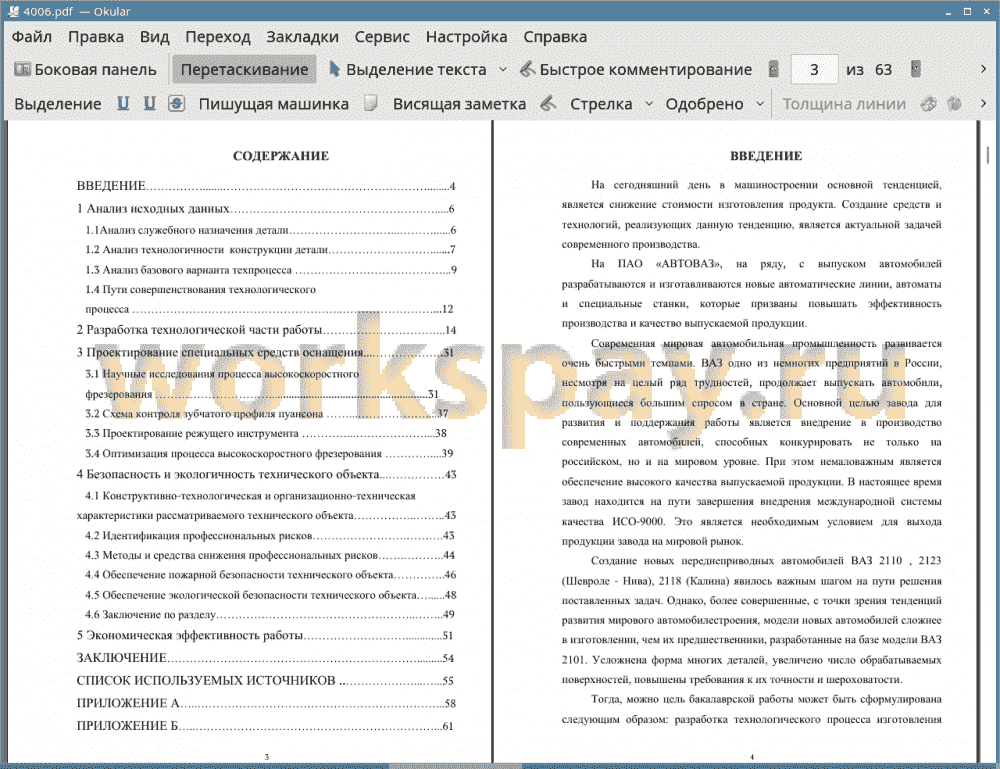This screenshot has width=1000, height=769.
Task: Click the paragraph starting 'Создание новых переднеприводных'
Action: [751, 620]
